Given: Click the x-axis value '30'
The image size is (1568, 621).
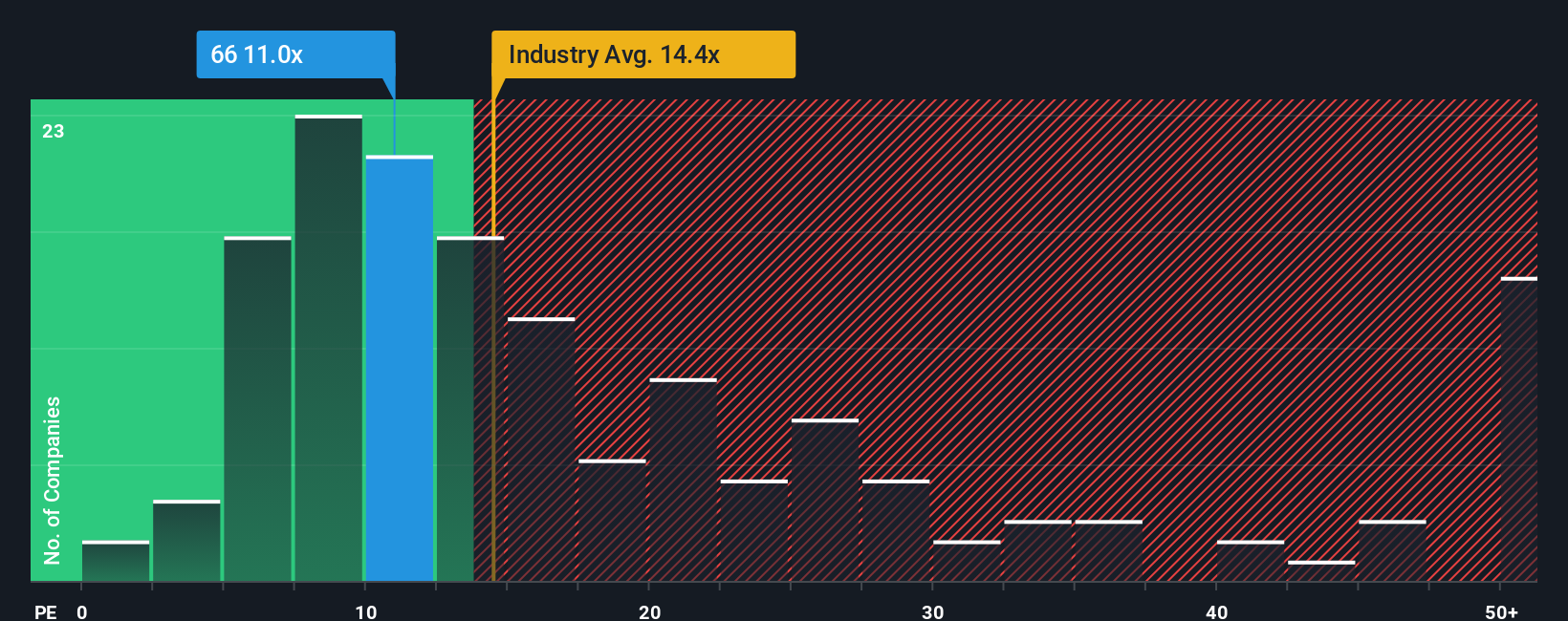Looking at the screenshot, I should 932,611.
